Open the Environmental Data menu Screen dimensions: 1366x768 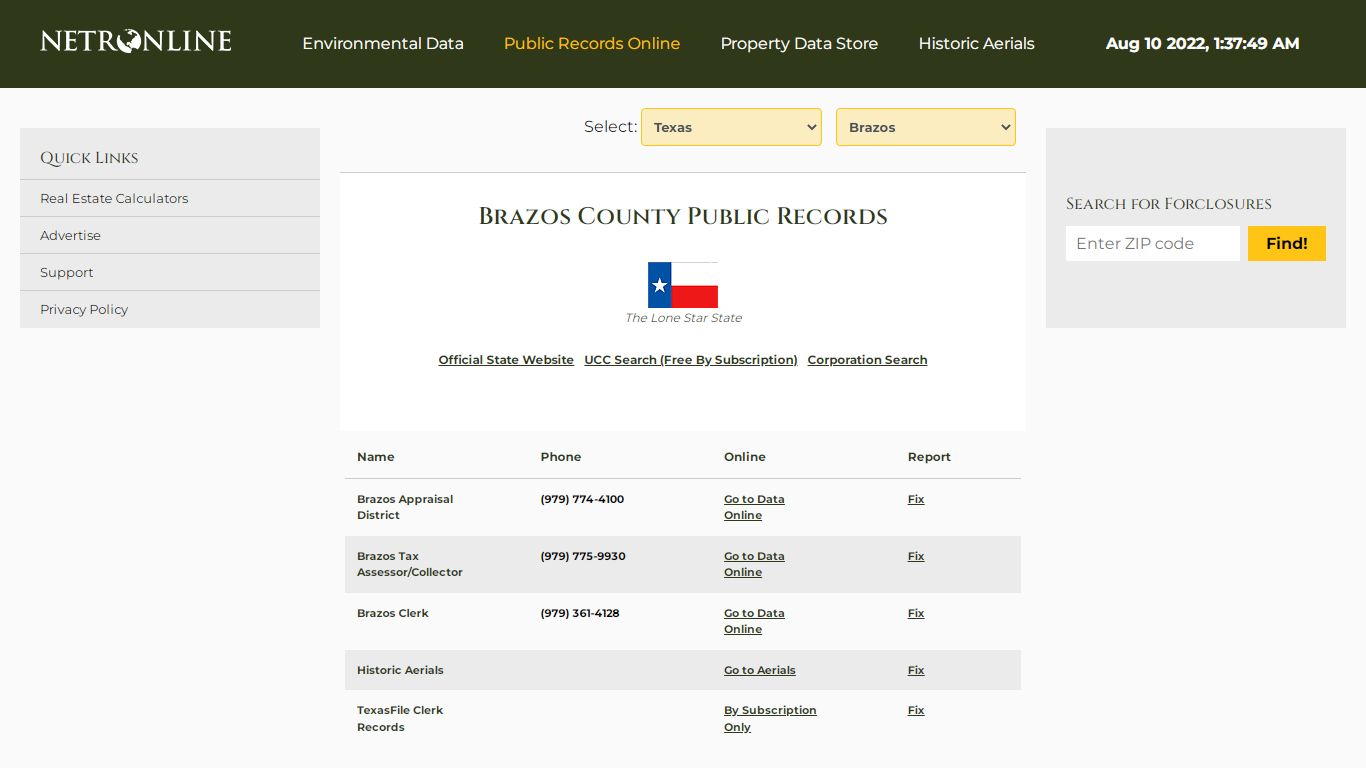383,43
